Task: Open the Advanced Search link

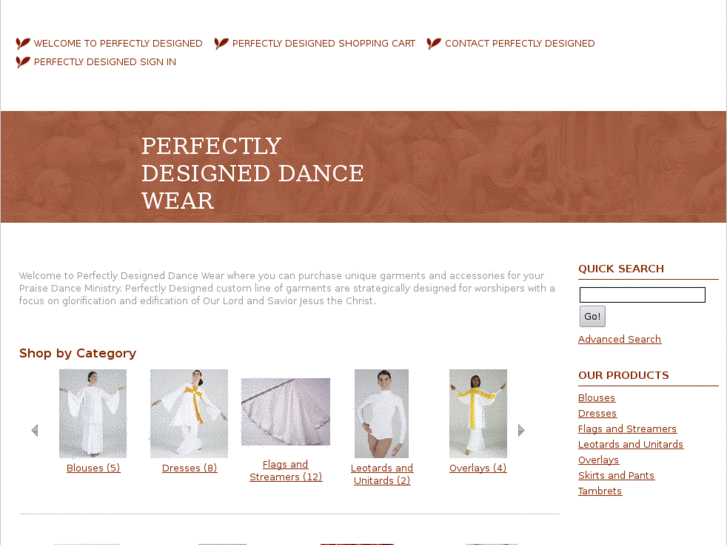Action: [619, 339]
